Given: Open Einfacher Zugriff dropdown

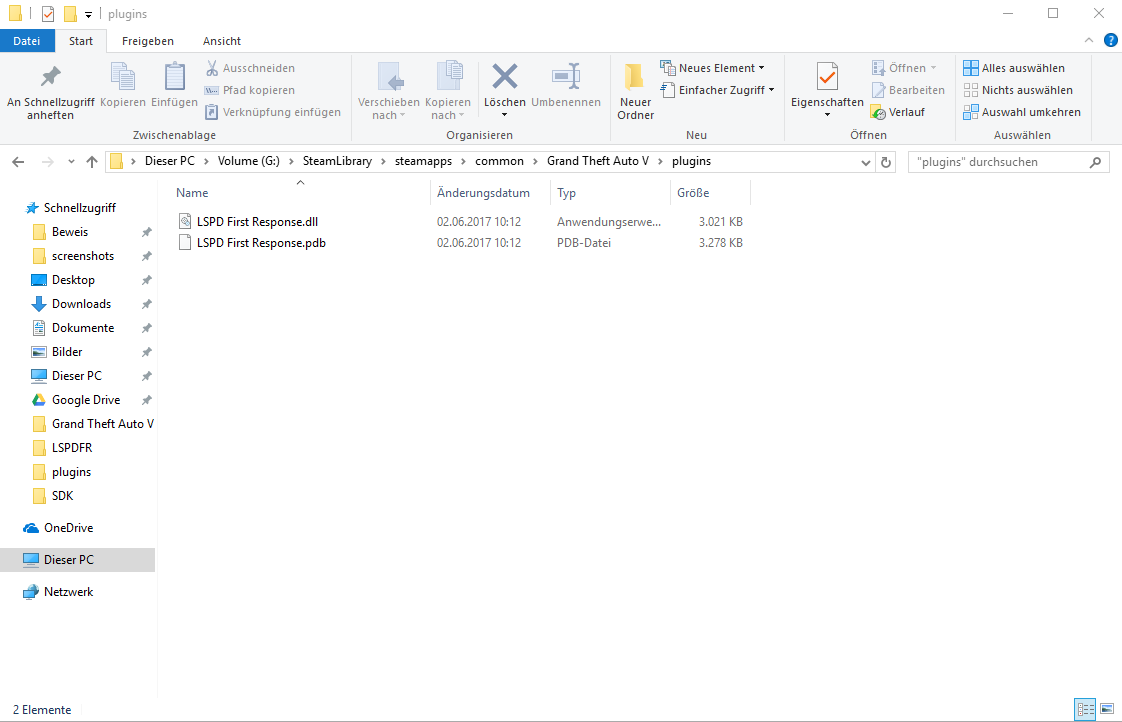Looking at the screenshot, I should (718, 90).
